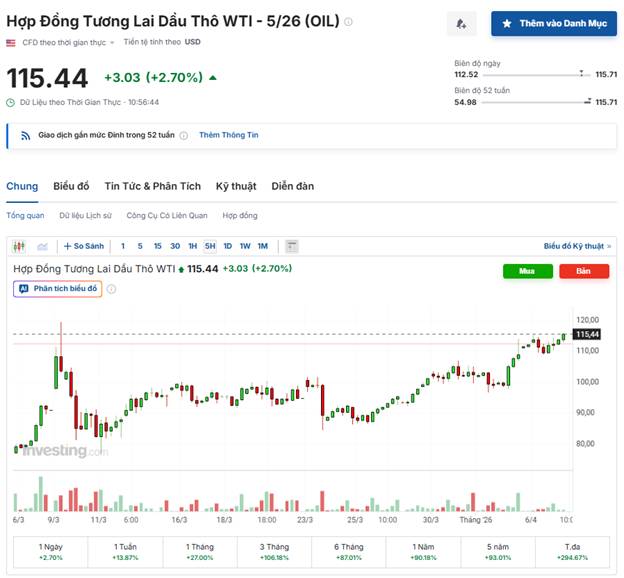Screen dimensions: 624x578
Task: Switch to the Kỹ thuật tab
Action: 236,186
